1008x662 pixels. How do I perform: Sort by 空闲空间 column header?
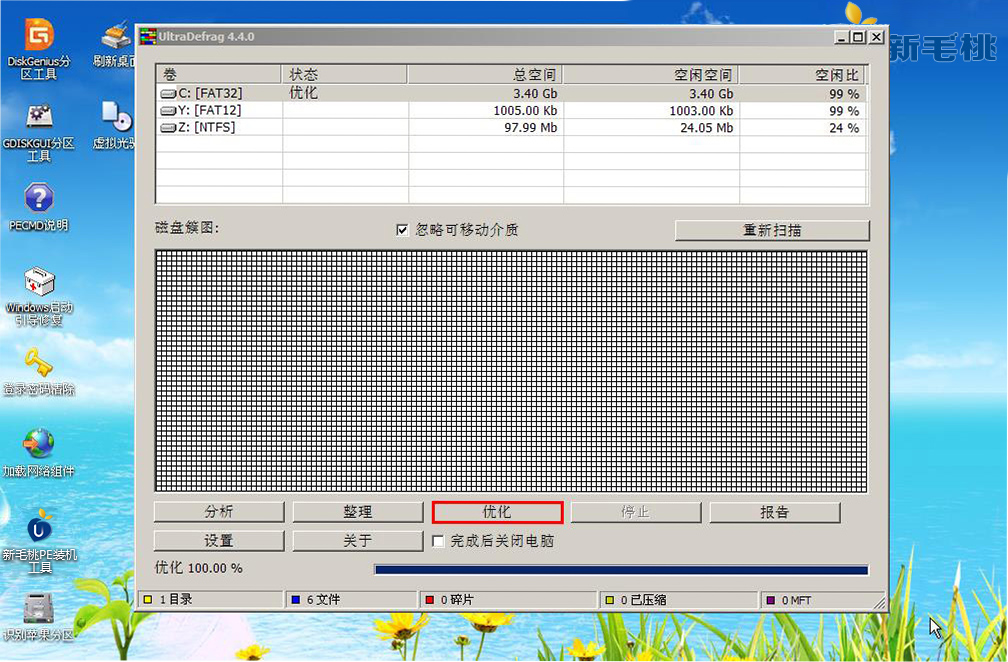tap(651, 75)
